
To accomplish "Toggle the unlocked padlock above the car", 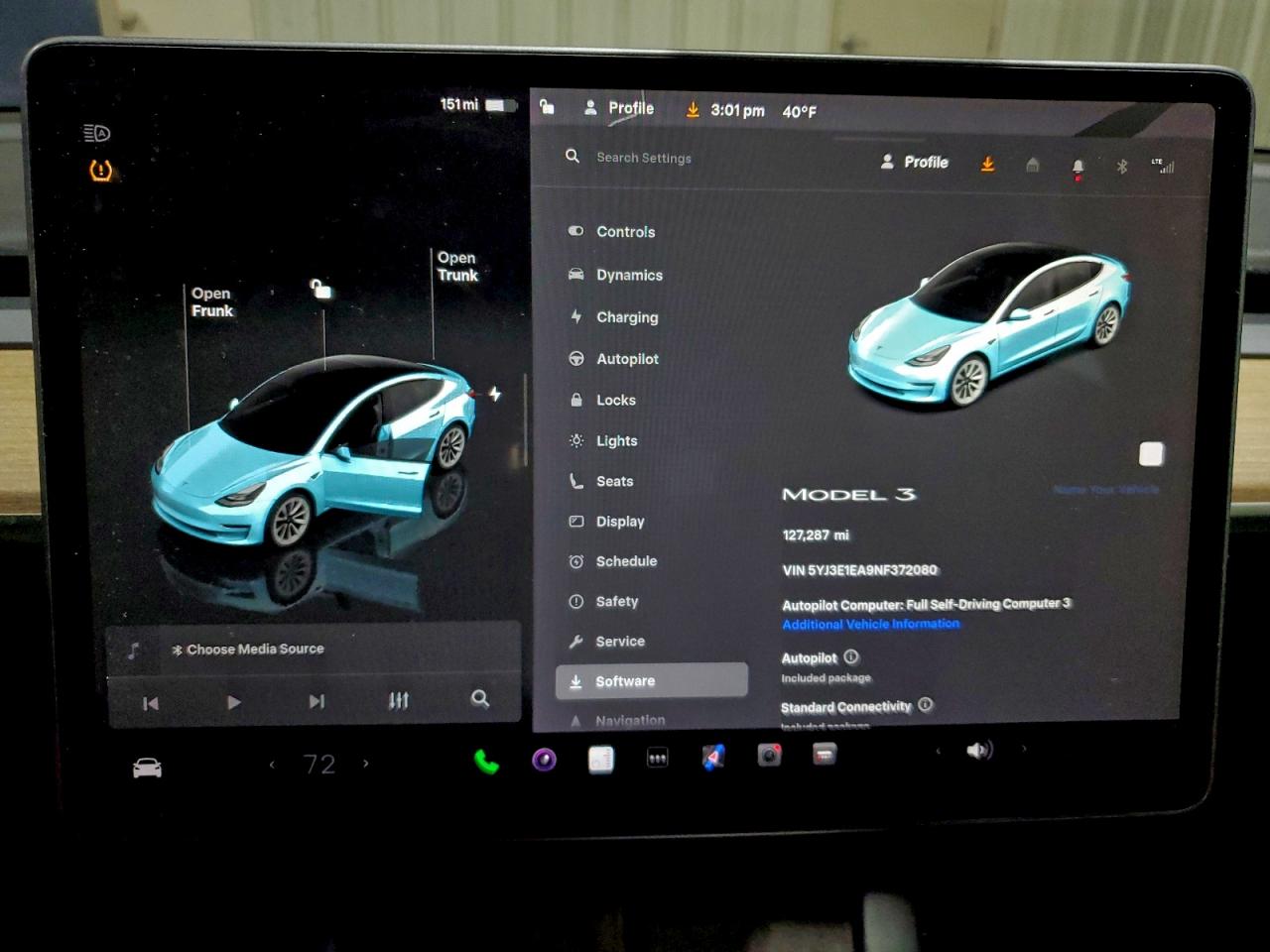I will pyautogui.click(x=319, y=289).
